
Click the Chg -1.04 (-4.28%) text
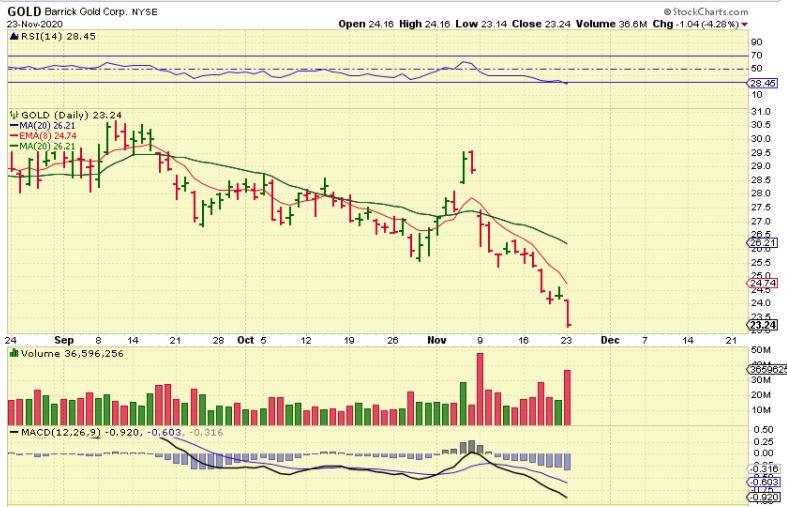[695, 24]
